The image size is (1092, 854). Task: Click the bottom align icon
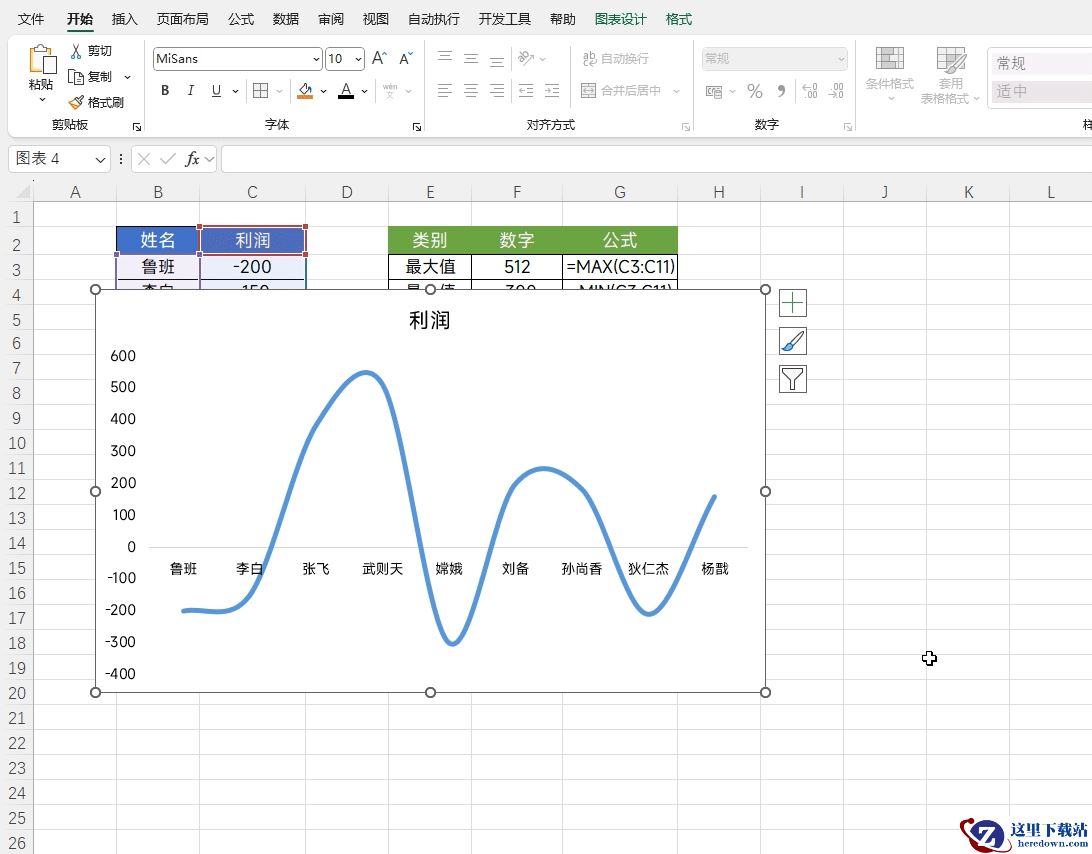[497, 59]
